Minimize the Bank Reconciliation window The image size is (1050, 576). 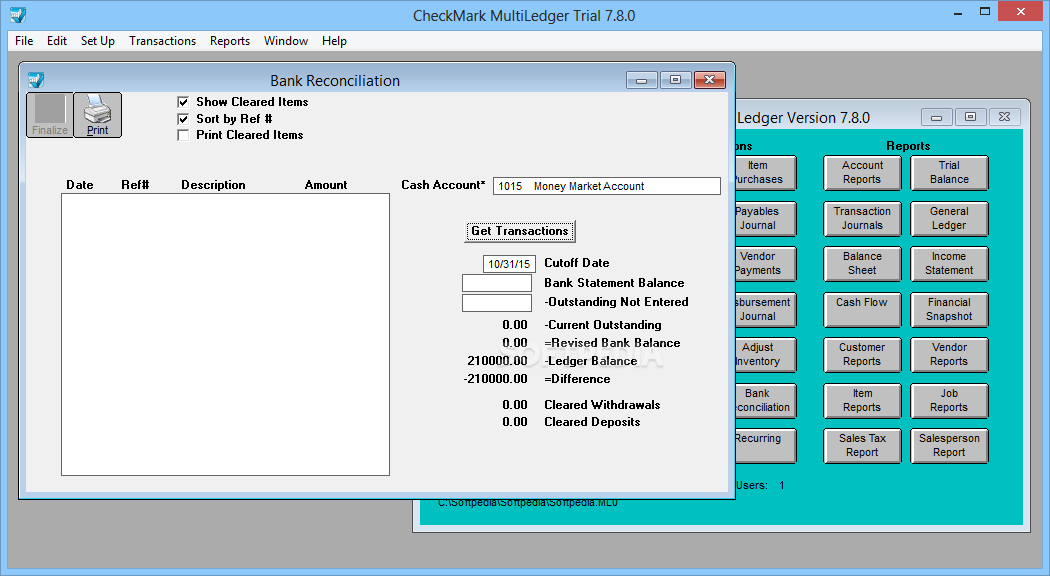[642, 80]
